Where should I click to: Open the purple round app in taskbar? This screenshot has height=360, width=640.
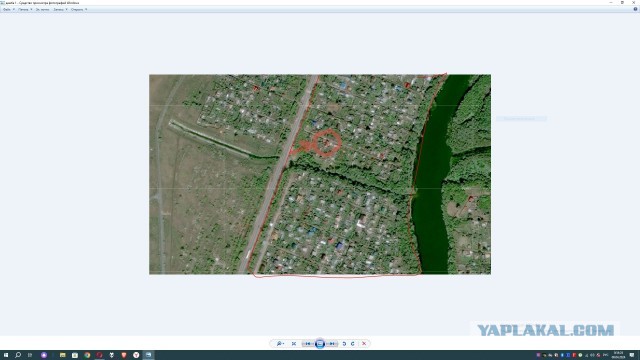click(x=44, y=355)
